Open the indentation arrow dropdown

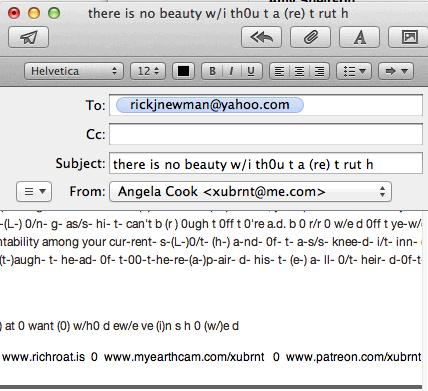point(396,71)
